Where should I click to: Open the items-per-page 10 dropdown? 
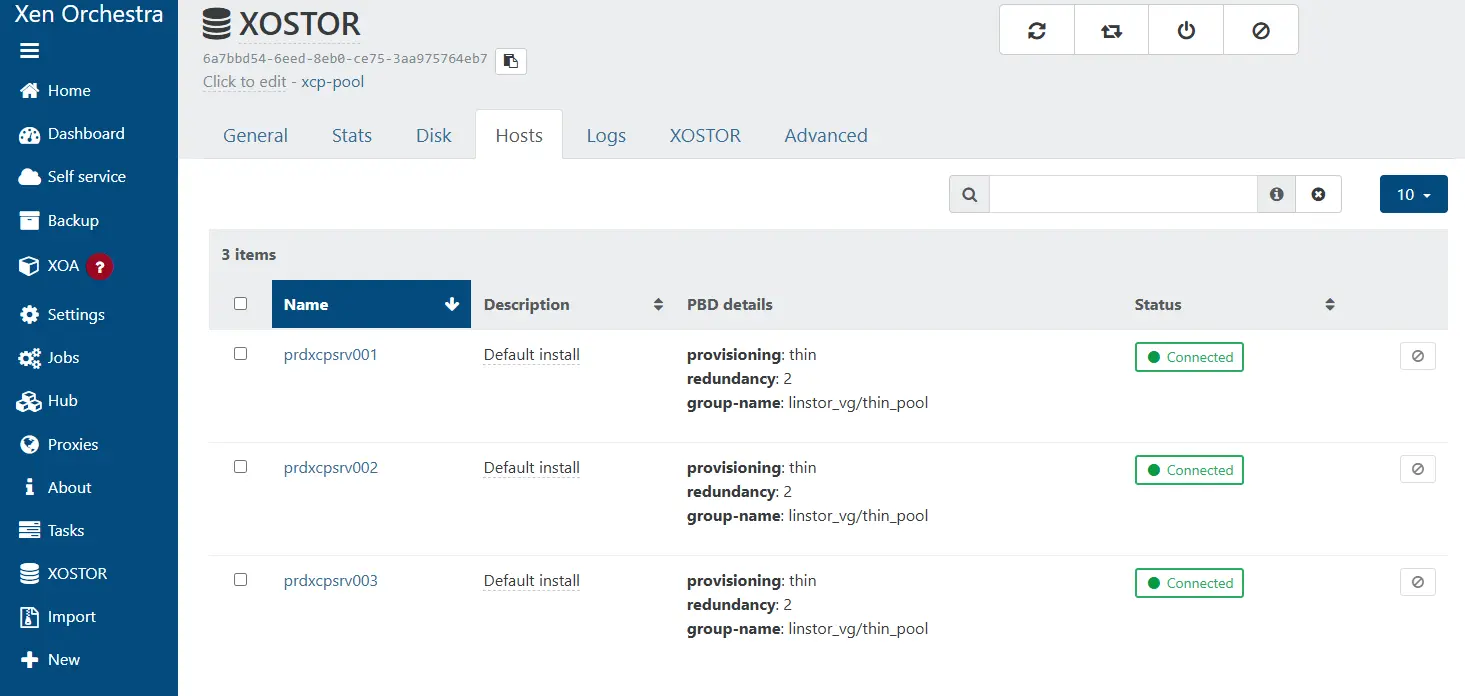click(1413, 194)
